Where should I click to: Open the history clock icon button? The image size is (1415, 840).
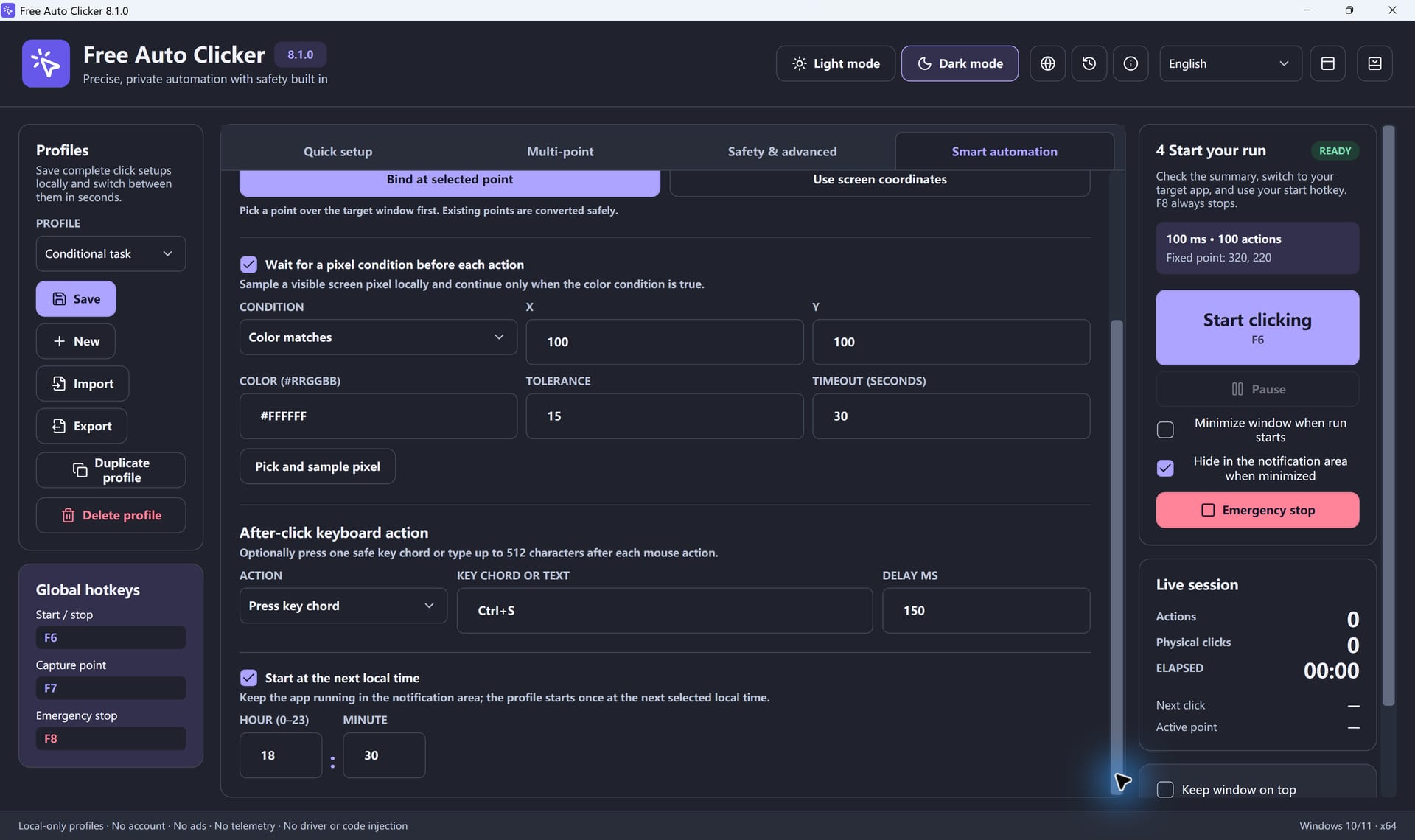coord(1089,63)
